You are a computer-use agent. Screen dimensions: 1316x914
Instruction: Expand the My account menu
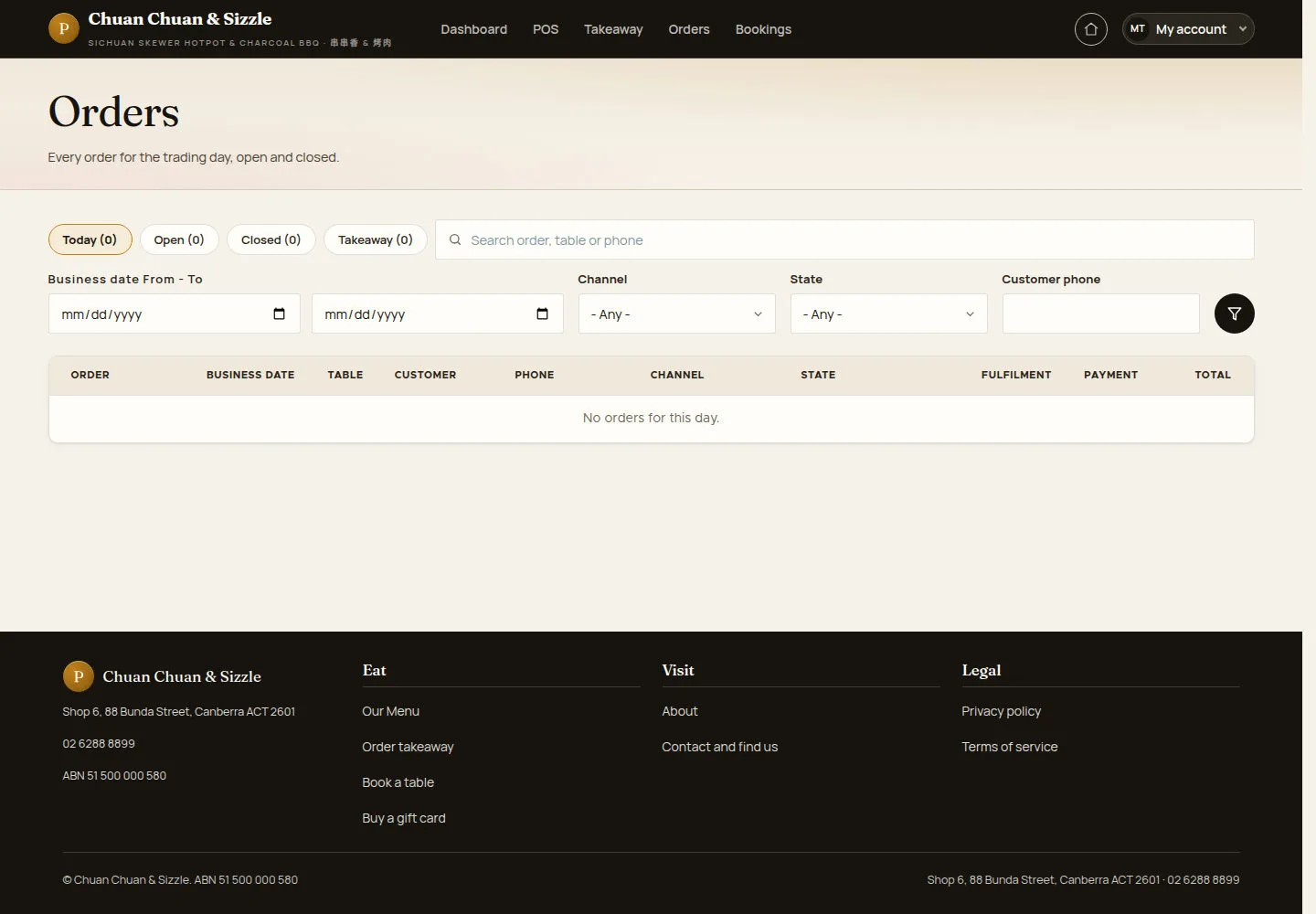click(x=1188, y=29)
